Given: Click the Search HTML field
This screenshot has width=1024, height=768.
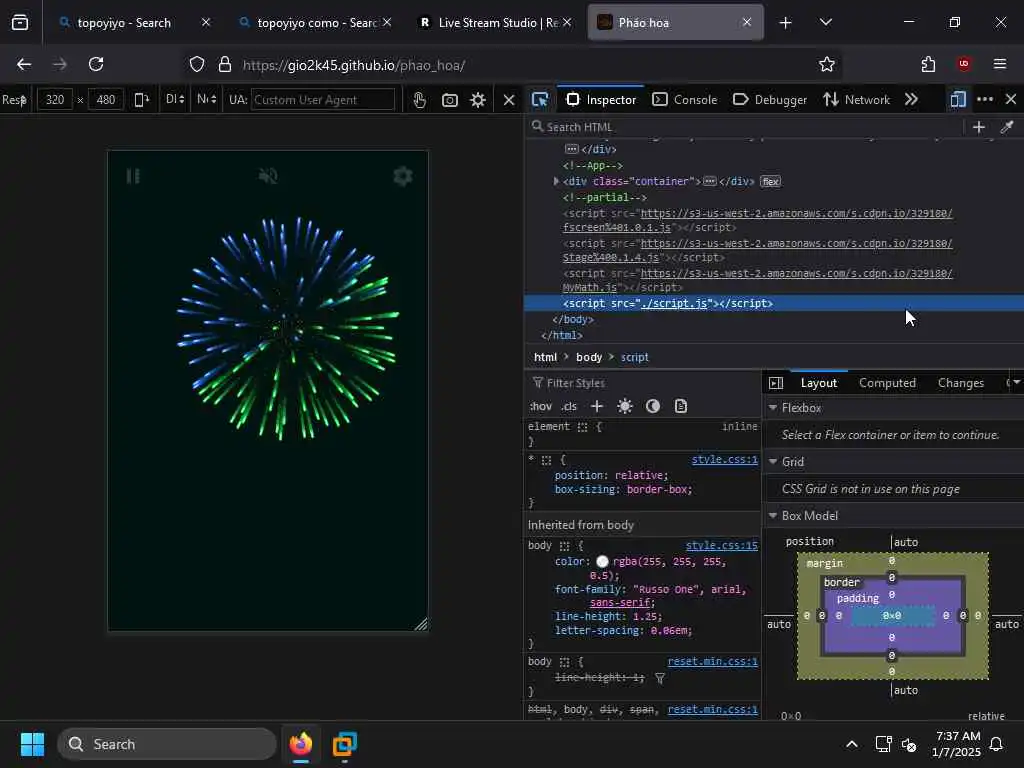Looking at the screenshot, I should click(x=744, y=127).
